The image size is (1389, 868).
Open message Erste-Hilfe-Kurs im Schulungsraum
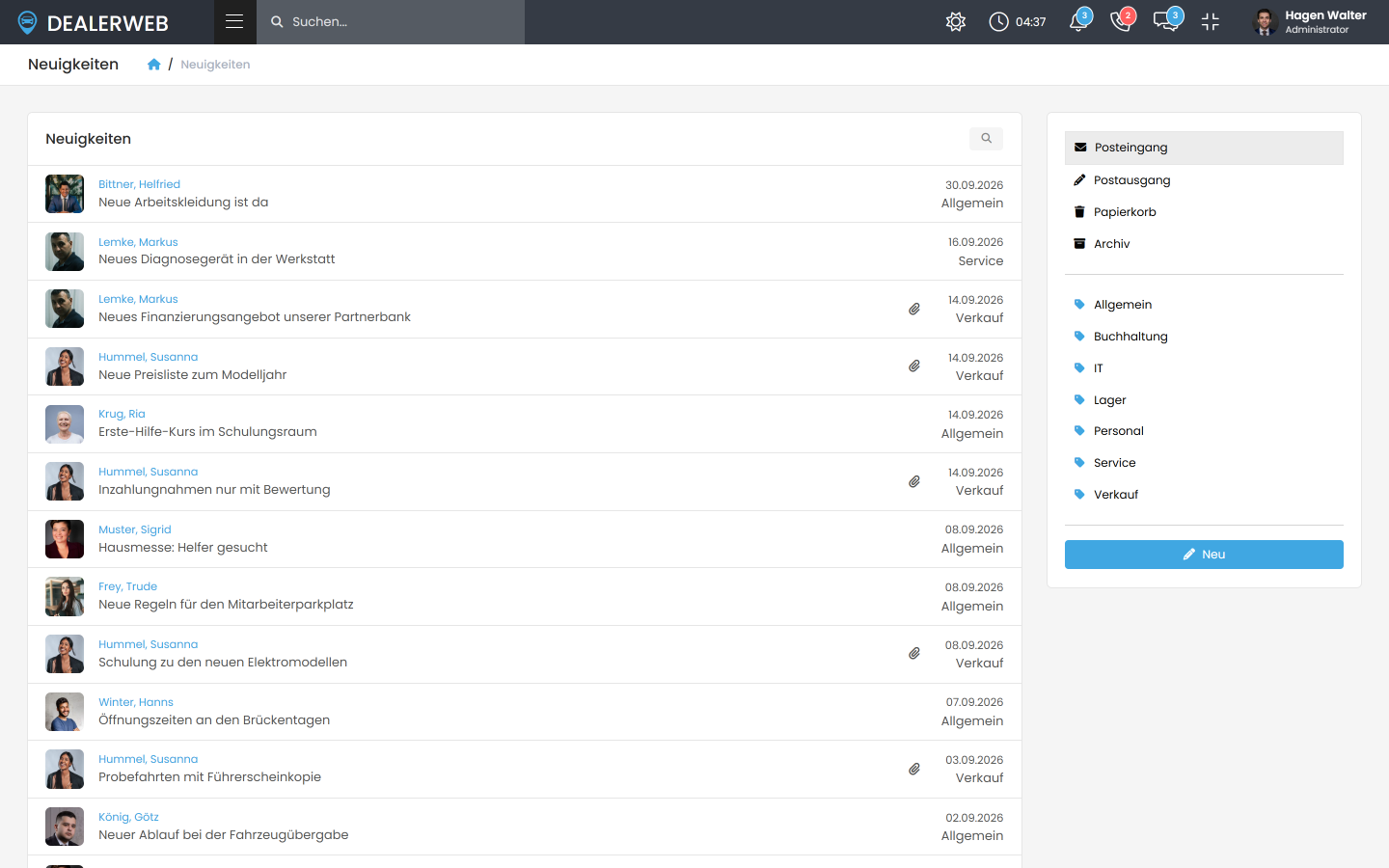(x=207, y=432)
